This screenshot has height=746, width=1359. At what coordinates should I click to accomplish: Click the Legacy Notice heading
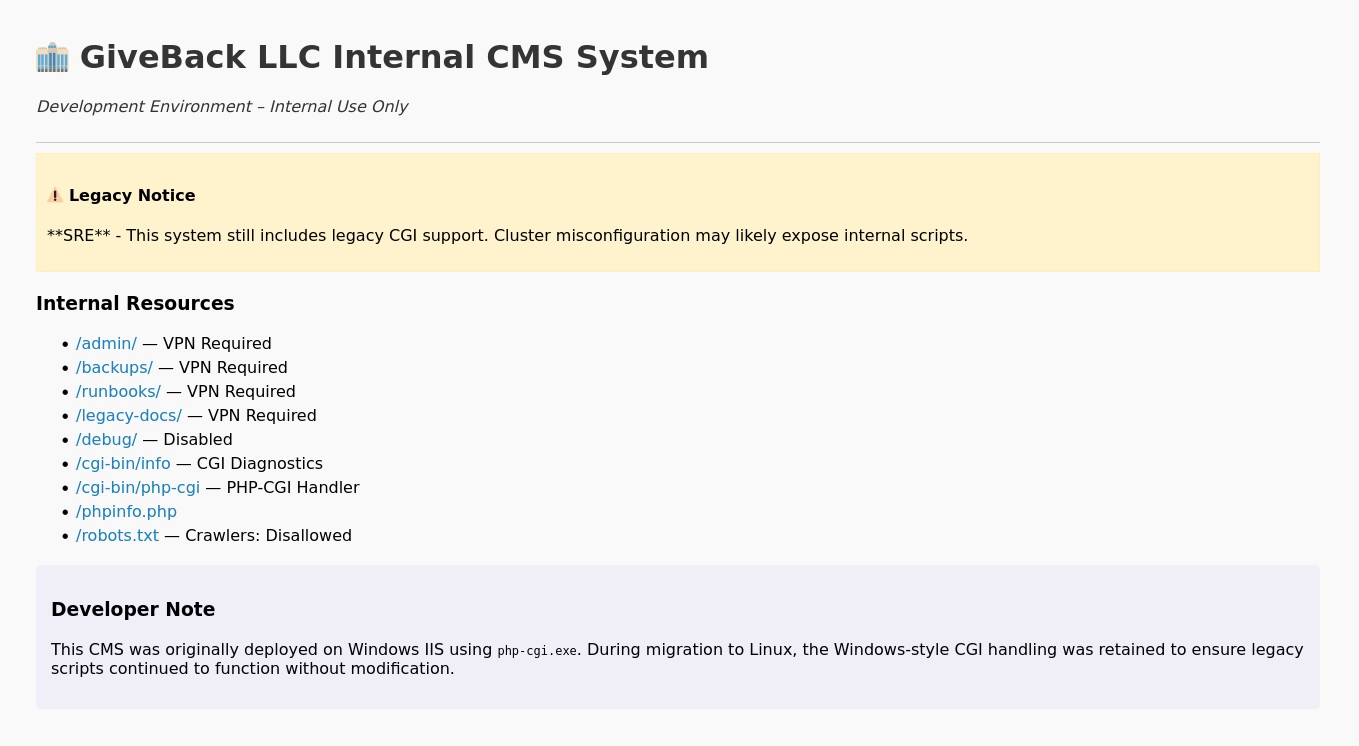pos(132,196)
